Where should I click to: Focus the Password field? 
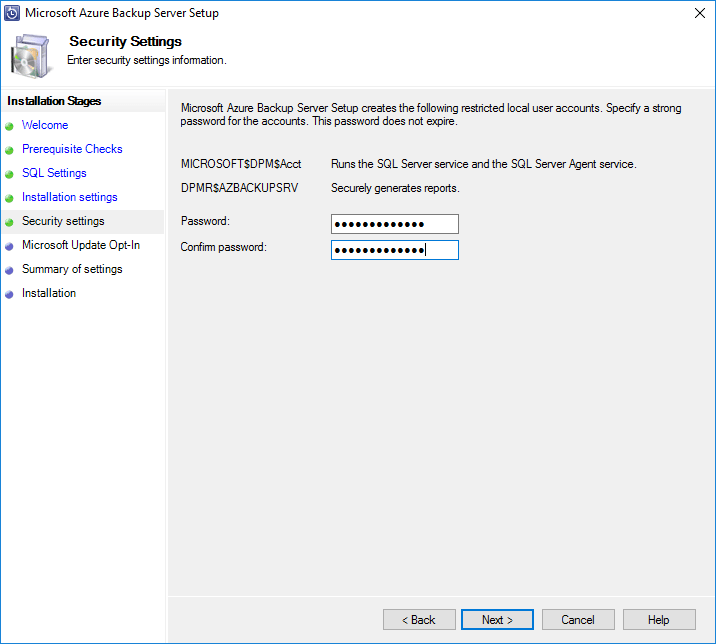point(395,224)
